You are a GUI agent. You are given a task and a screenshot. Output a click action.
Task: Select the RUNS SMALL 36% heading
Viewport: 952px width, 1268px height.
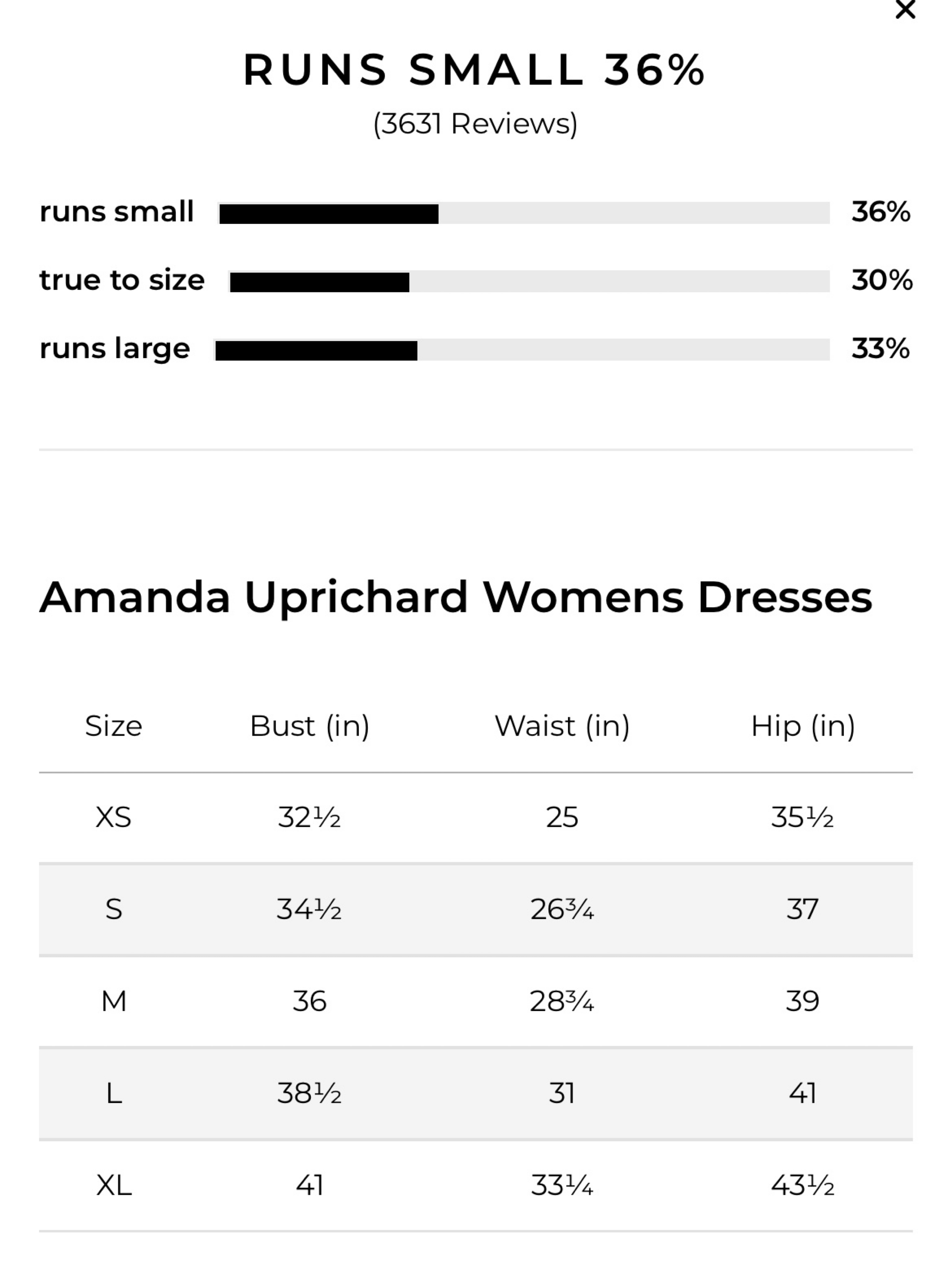point(474,70)
